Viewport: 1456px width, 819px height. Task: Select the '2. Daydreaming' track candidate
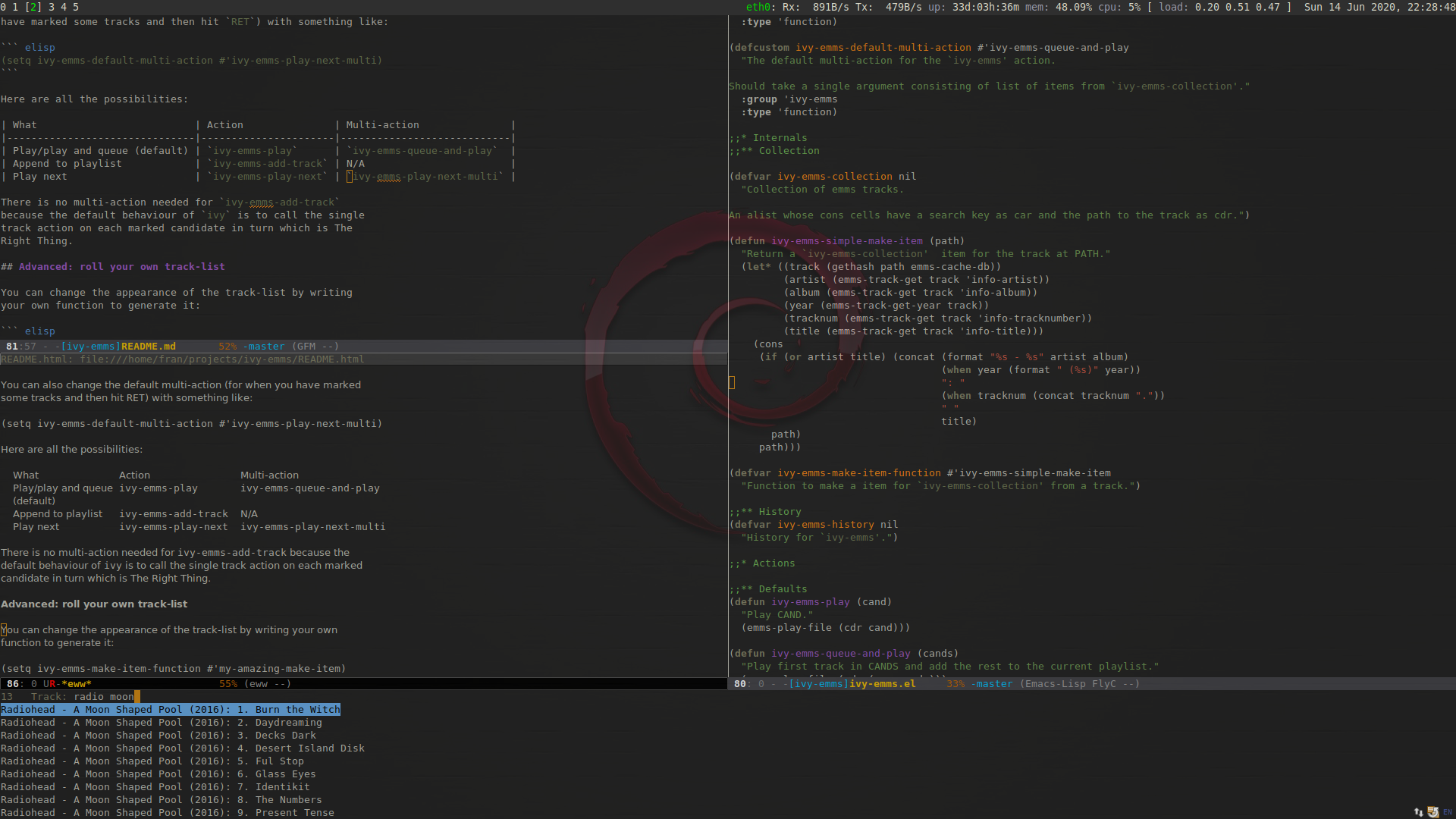click(x=162, y=723)
